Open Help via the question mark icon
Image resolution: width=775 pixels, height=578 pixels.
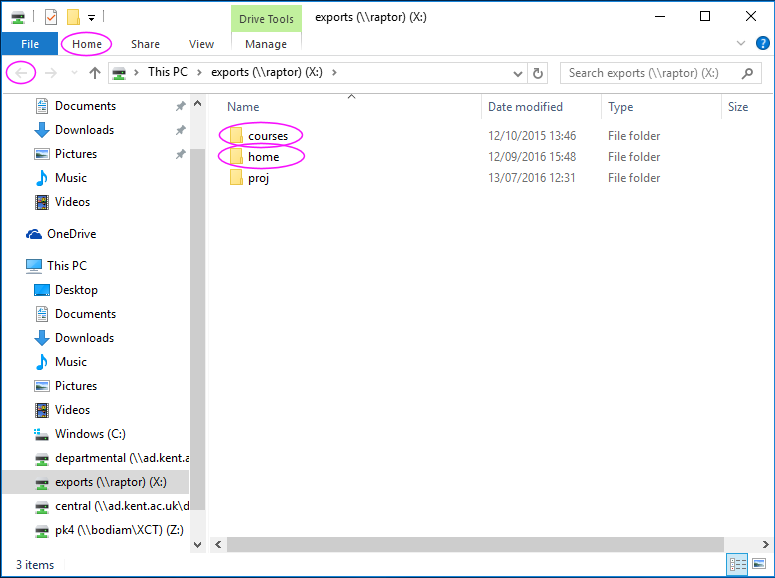(x=763, y=43)
